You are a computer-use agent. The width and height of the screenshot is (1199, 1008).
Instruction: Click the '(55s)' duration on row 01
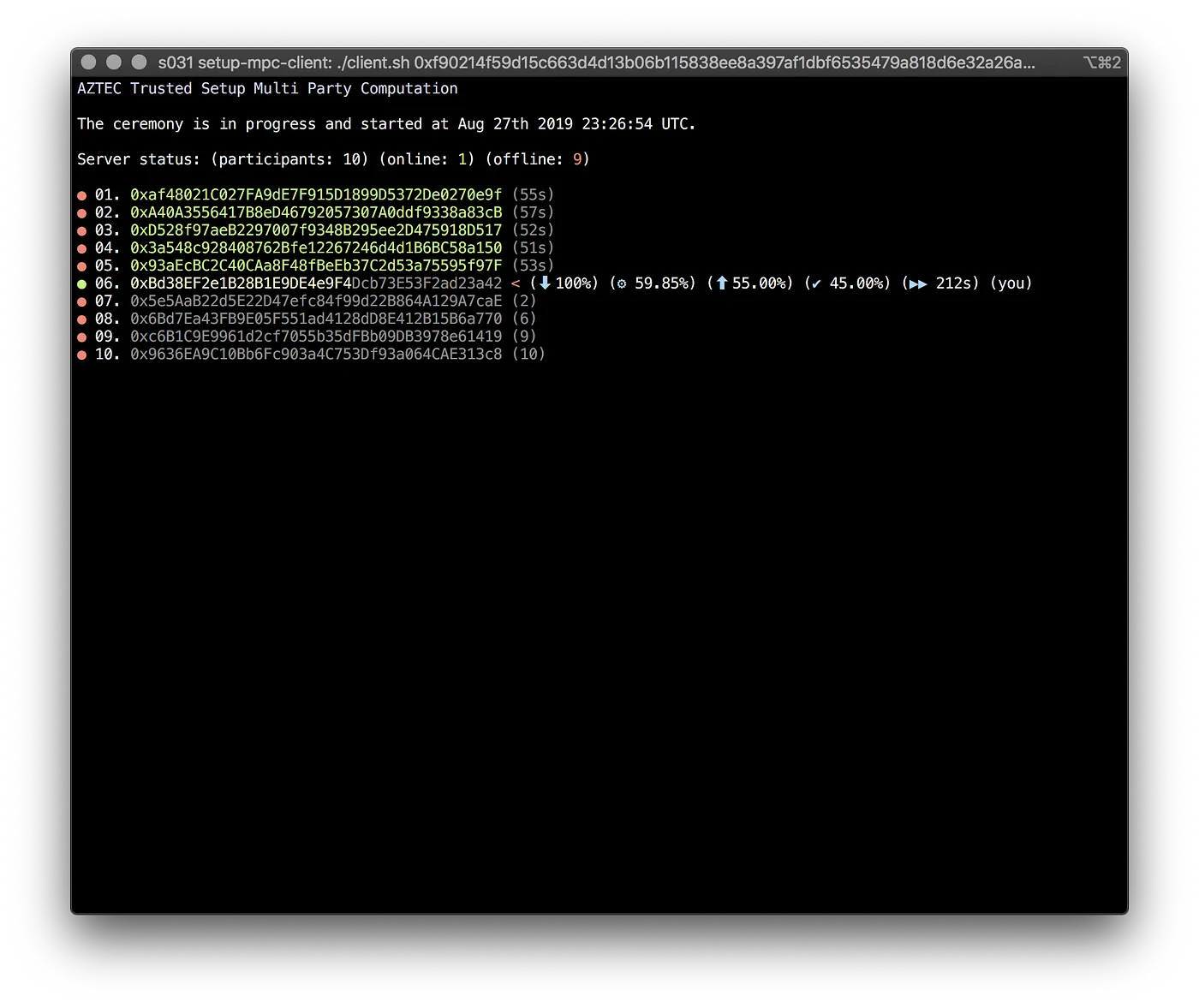pyautogui.click(x=533, y=194)
